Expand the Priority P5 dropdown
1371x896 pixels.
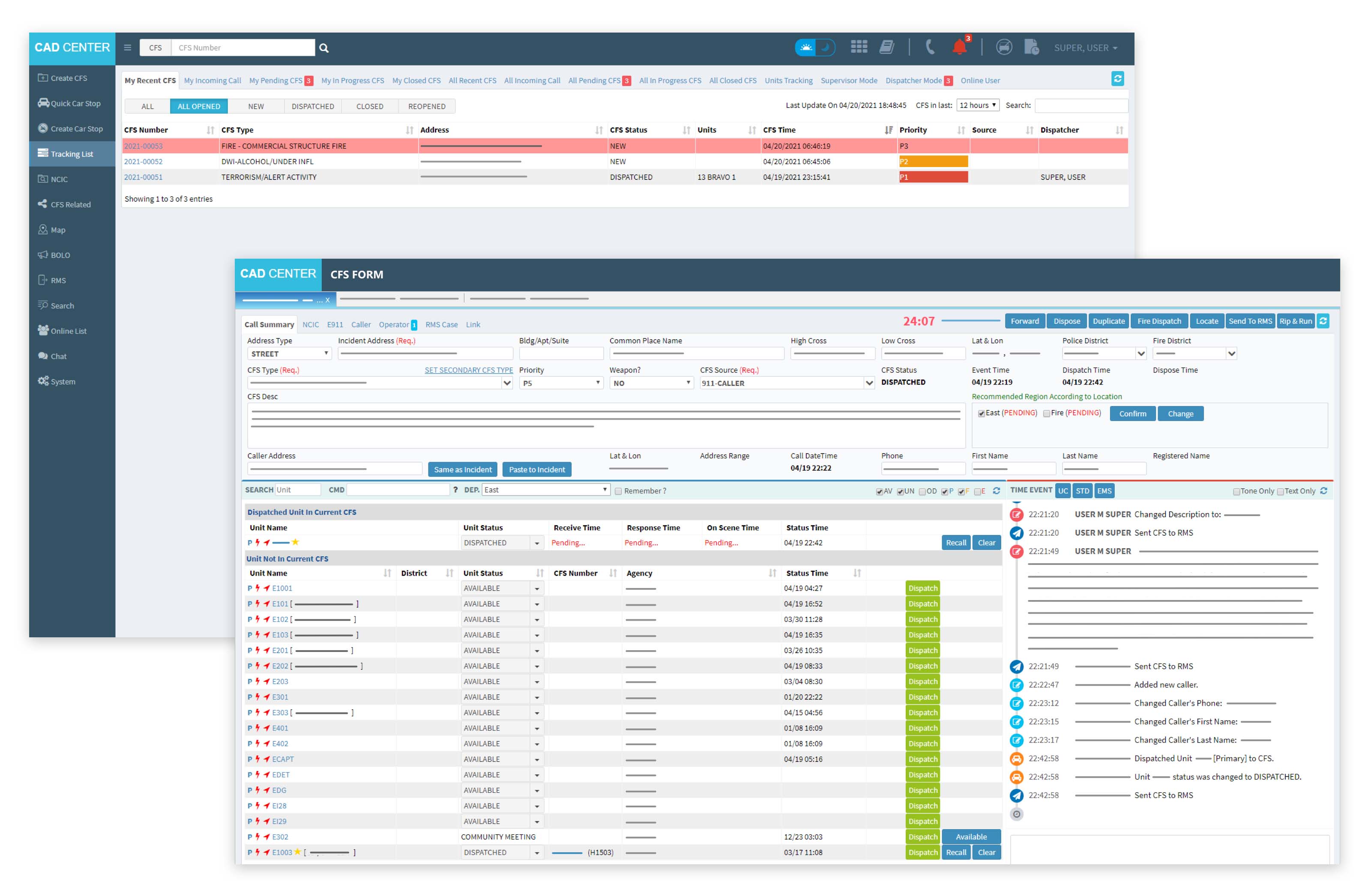pyautogui.click(x=561, y=383)
